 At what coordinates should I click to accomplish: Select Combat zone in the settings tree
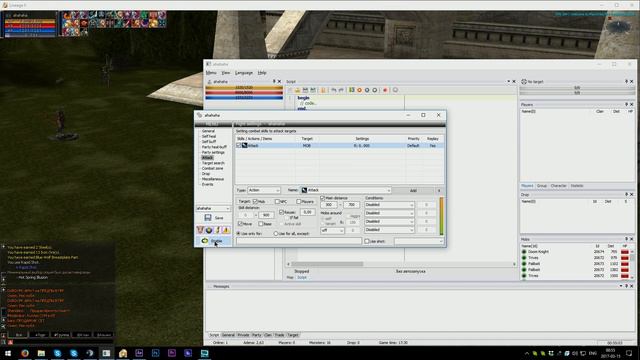pyautogui.click(x=212, y=168)
